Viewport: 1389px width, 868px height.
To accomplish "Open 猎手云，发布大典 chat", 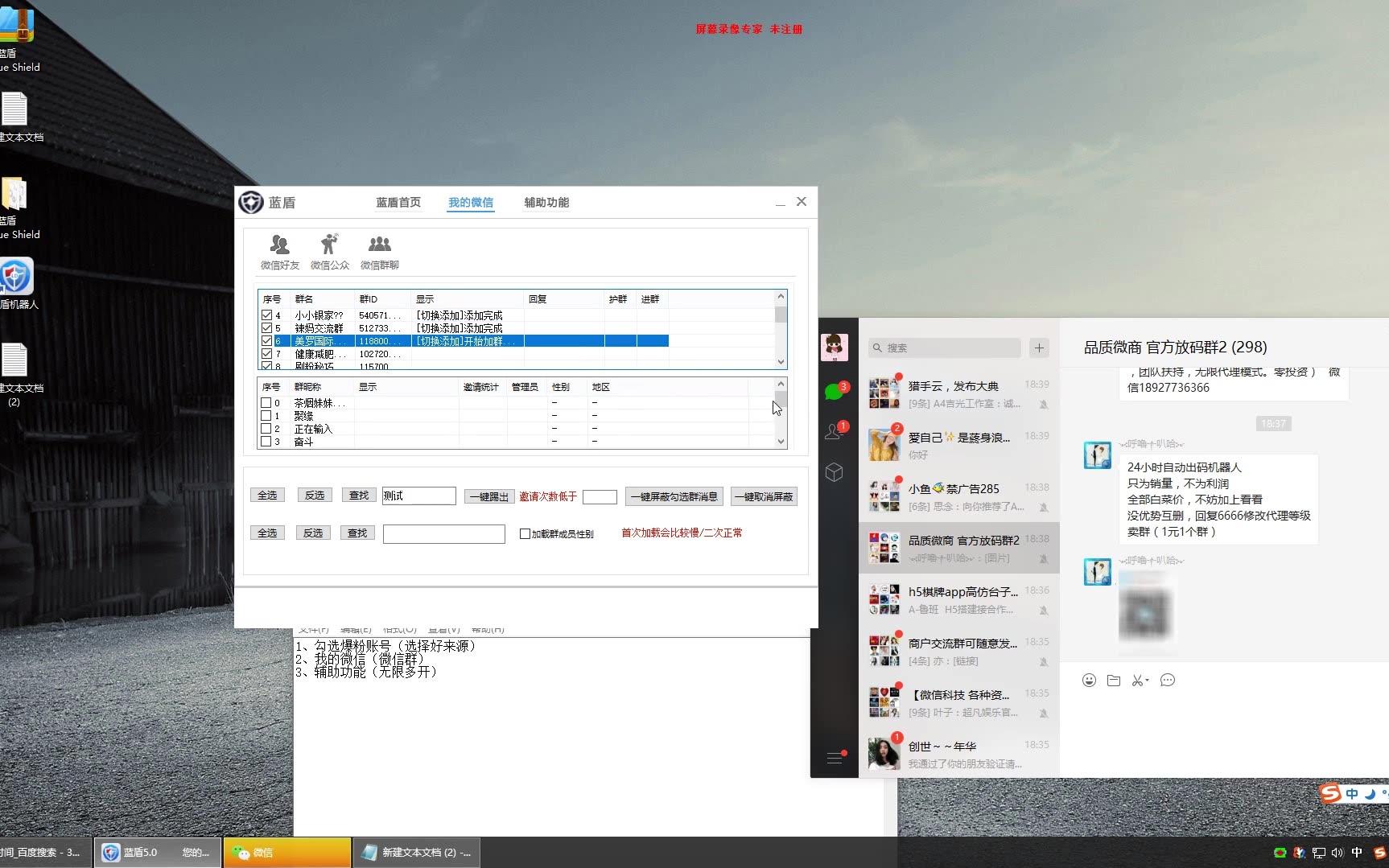I will (x=959, y=393).
